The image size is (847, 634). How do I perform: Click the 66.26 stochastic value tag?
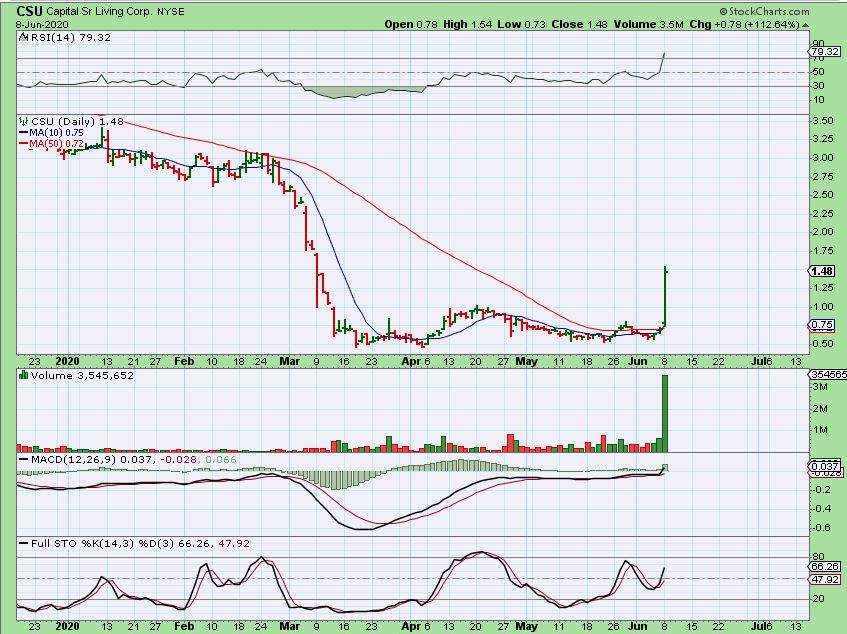824,566
